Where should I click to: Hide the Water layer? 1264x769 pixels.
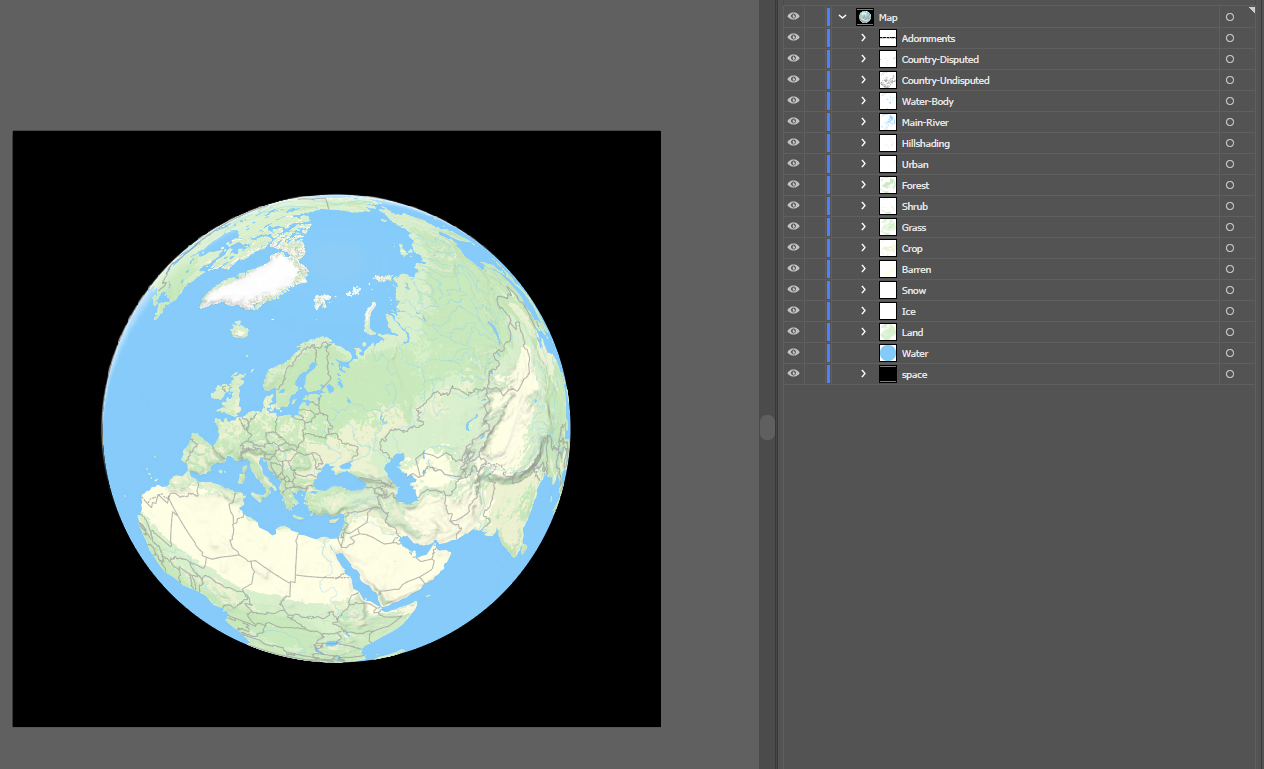(793, 353)
